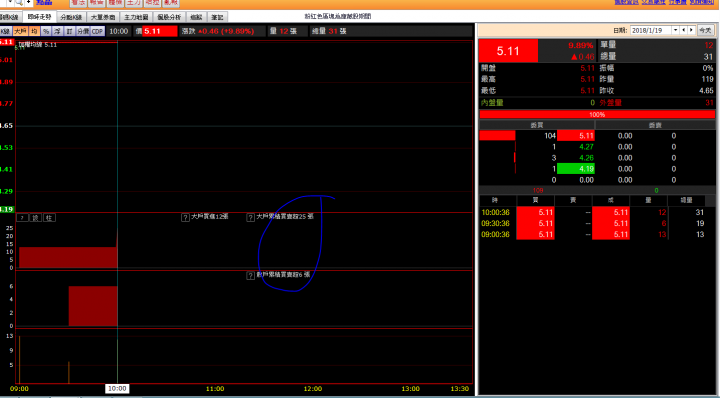Open the 即時走勢 tab
The height and width of the screenshot is (398, 720).
tap(39, 17)
